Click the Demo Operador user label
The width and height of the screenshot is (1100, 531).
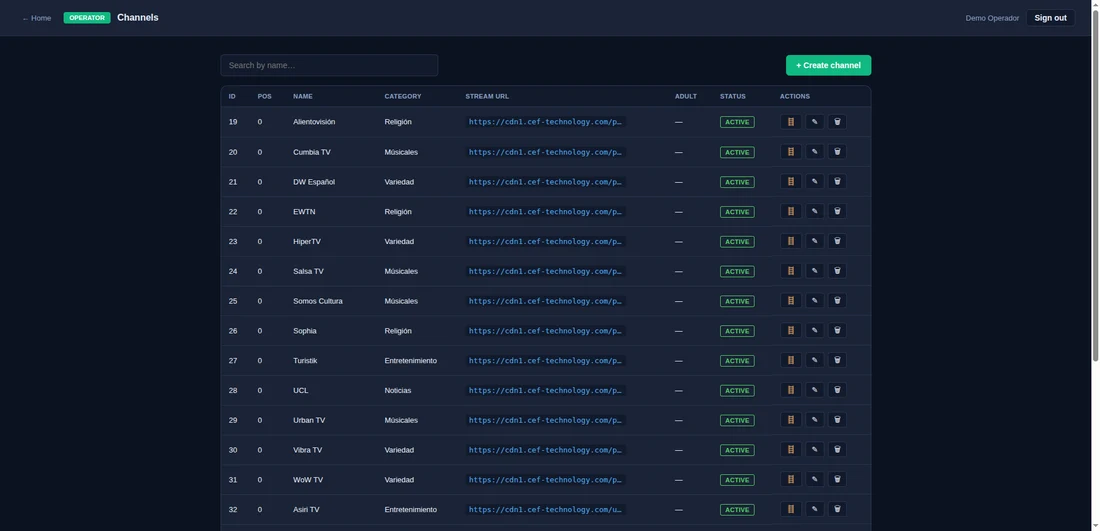click(x=992, y=18)
